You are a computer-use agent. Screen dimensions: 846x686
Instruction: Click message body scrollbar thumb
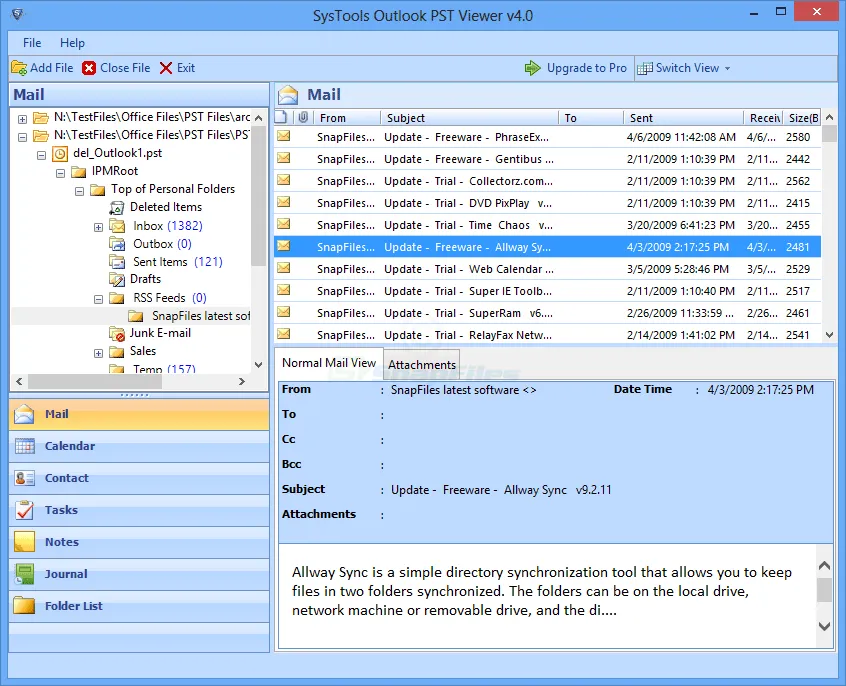pyautogui.click(x=824, y=589)
